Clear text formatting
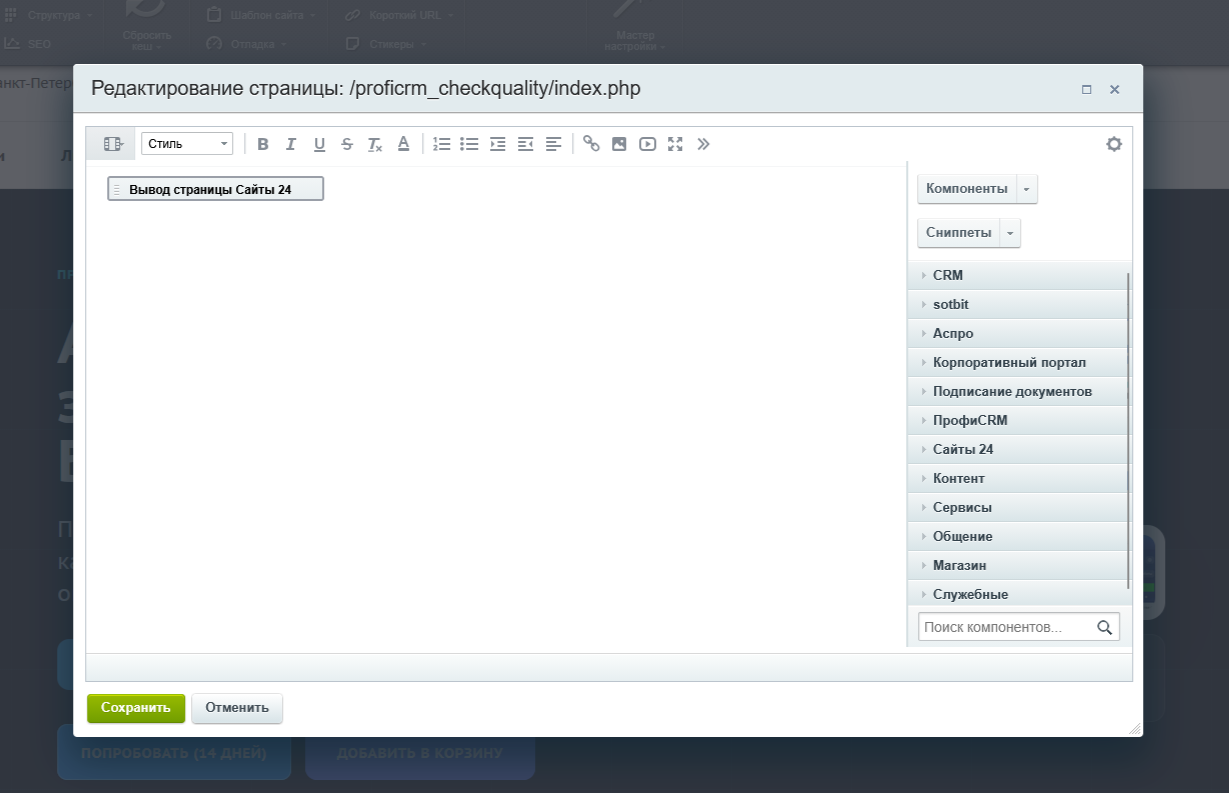The height and width of the screenshot is (793, 1229). [375, 144]
